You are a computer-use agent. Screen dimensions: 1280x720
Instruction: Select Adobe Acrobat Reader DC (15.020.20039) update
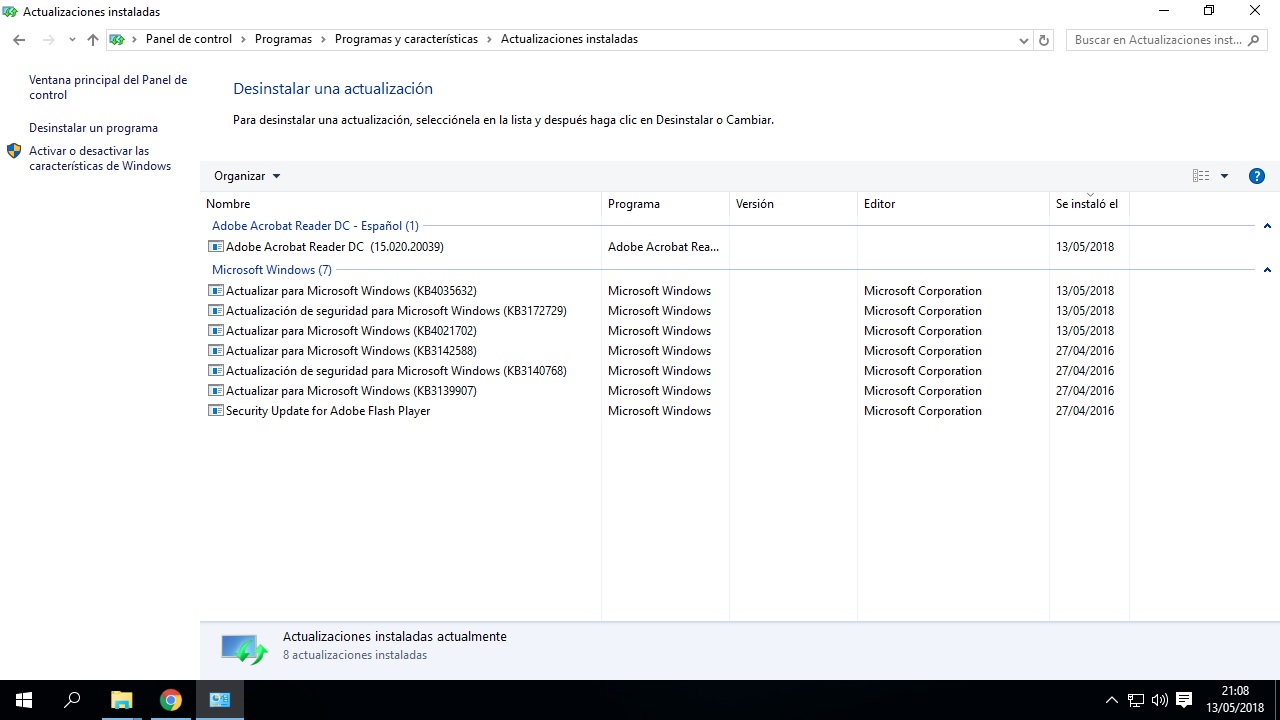pyautogui.click(x=334, y=247)
